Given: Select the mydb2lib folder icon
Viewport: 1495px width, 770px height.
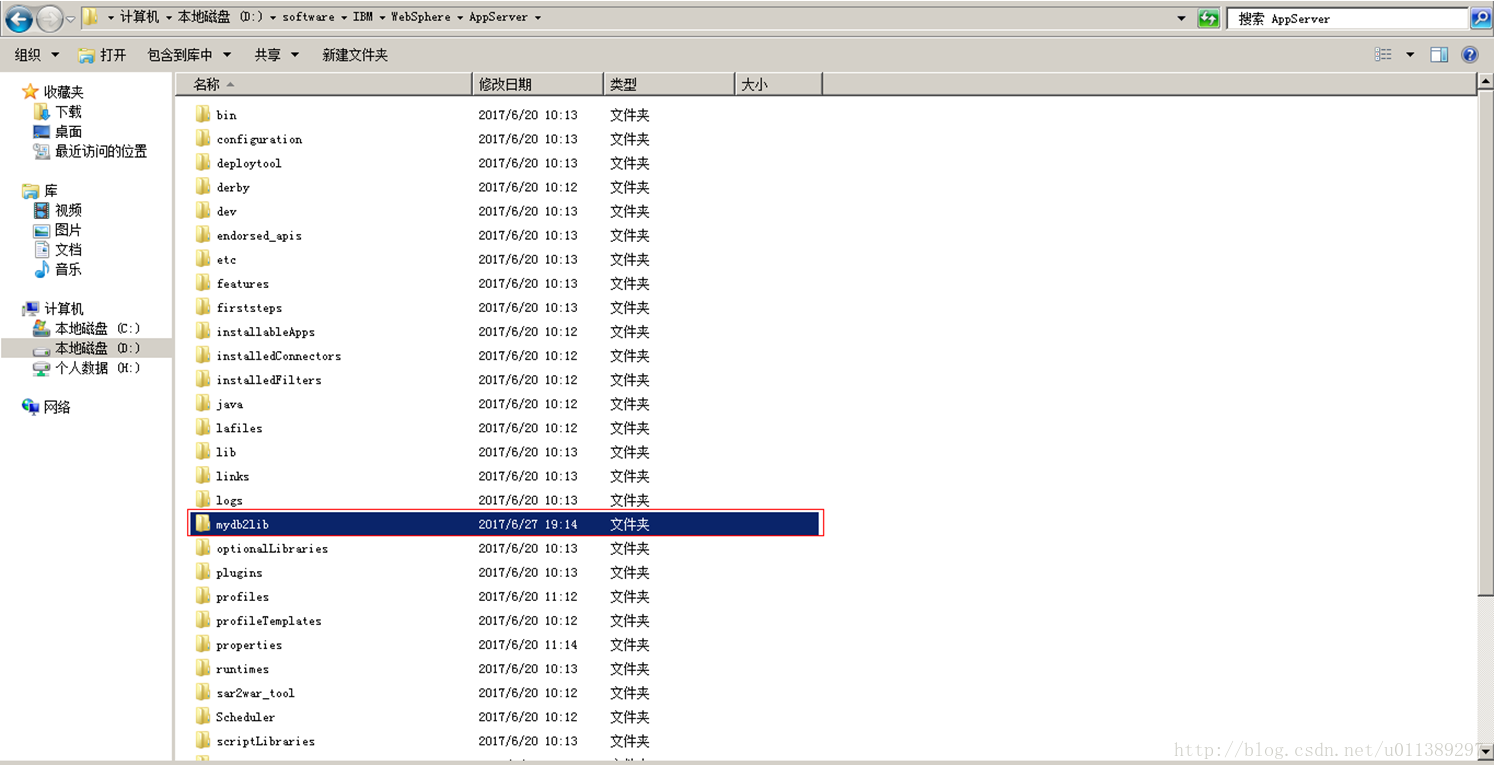Looking at the screenshot, I should click(203, 523).
